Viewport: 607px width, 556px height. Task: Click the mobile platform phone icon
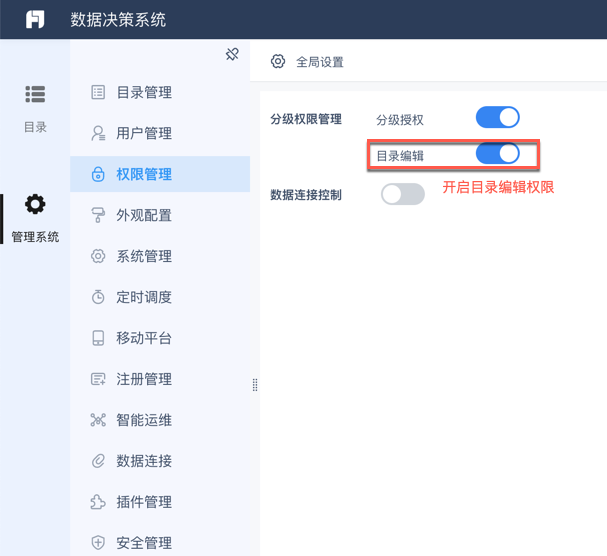pyautogui.click(x=98, y=338)
